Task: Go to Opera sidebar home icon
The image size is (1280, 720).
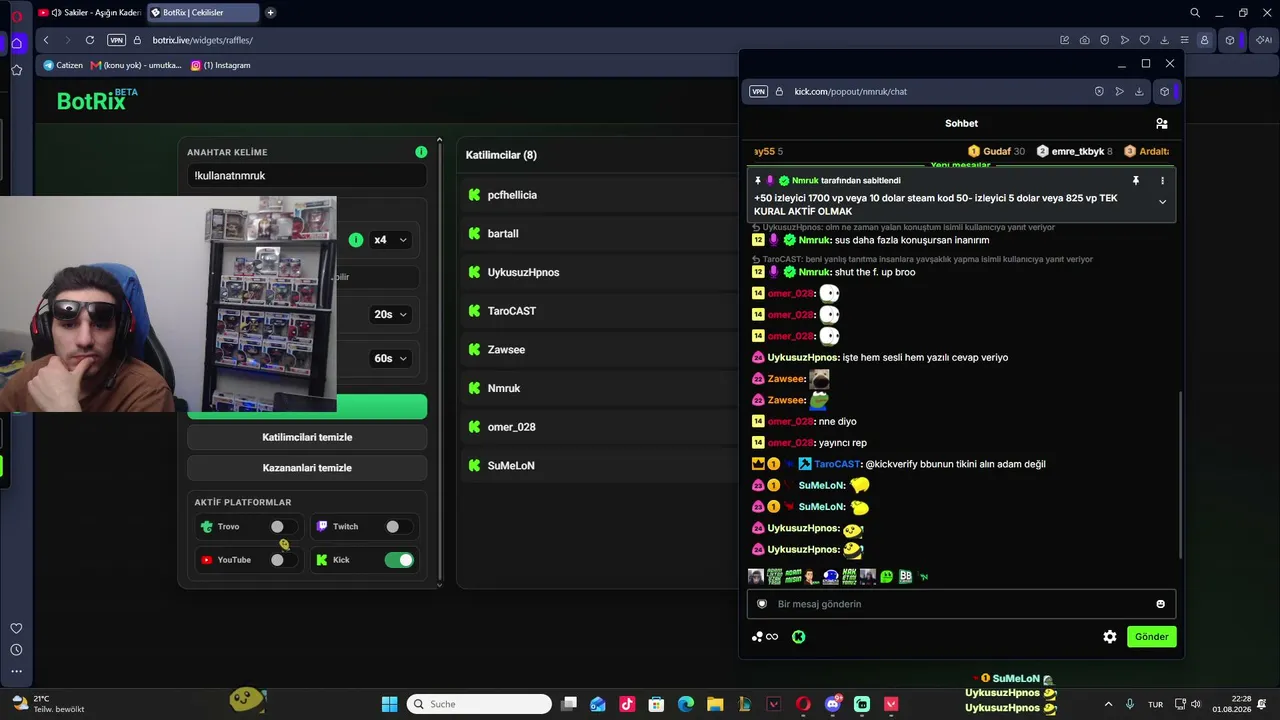Action: point(17,43)
